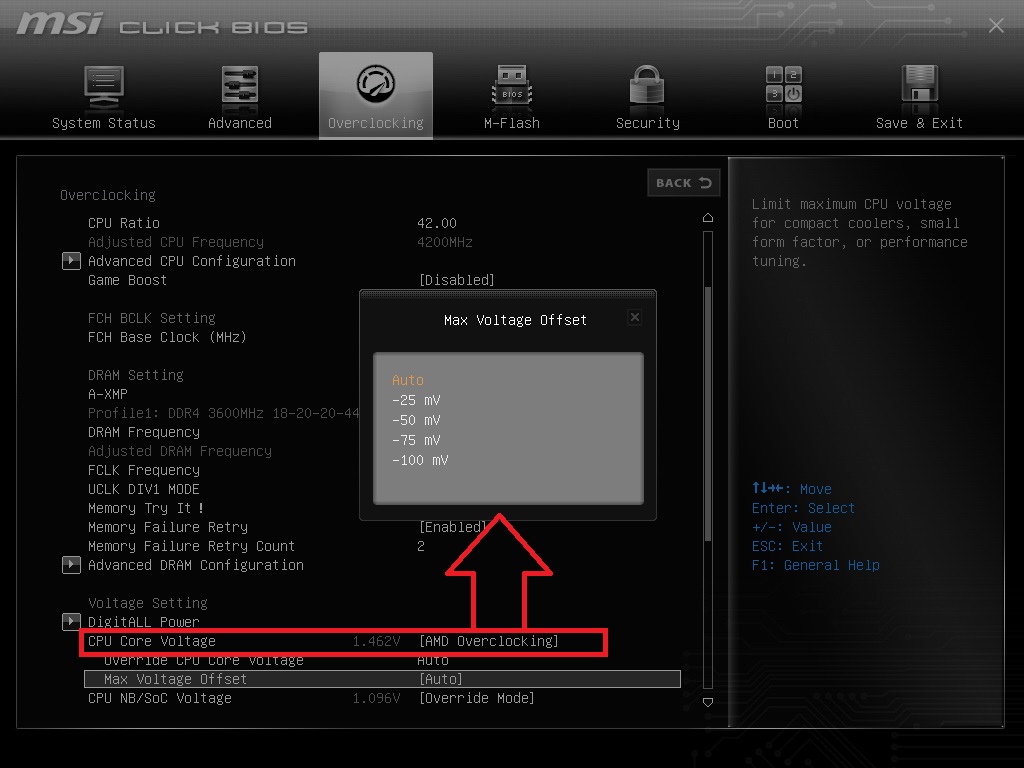Open the System Status screen
The image size is (1024, 768).
coord(104,96)
